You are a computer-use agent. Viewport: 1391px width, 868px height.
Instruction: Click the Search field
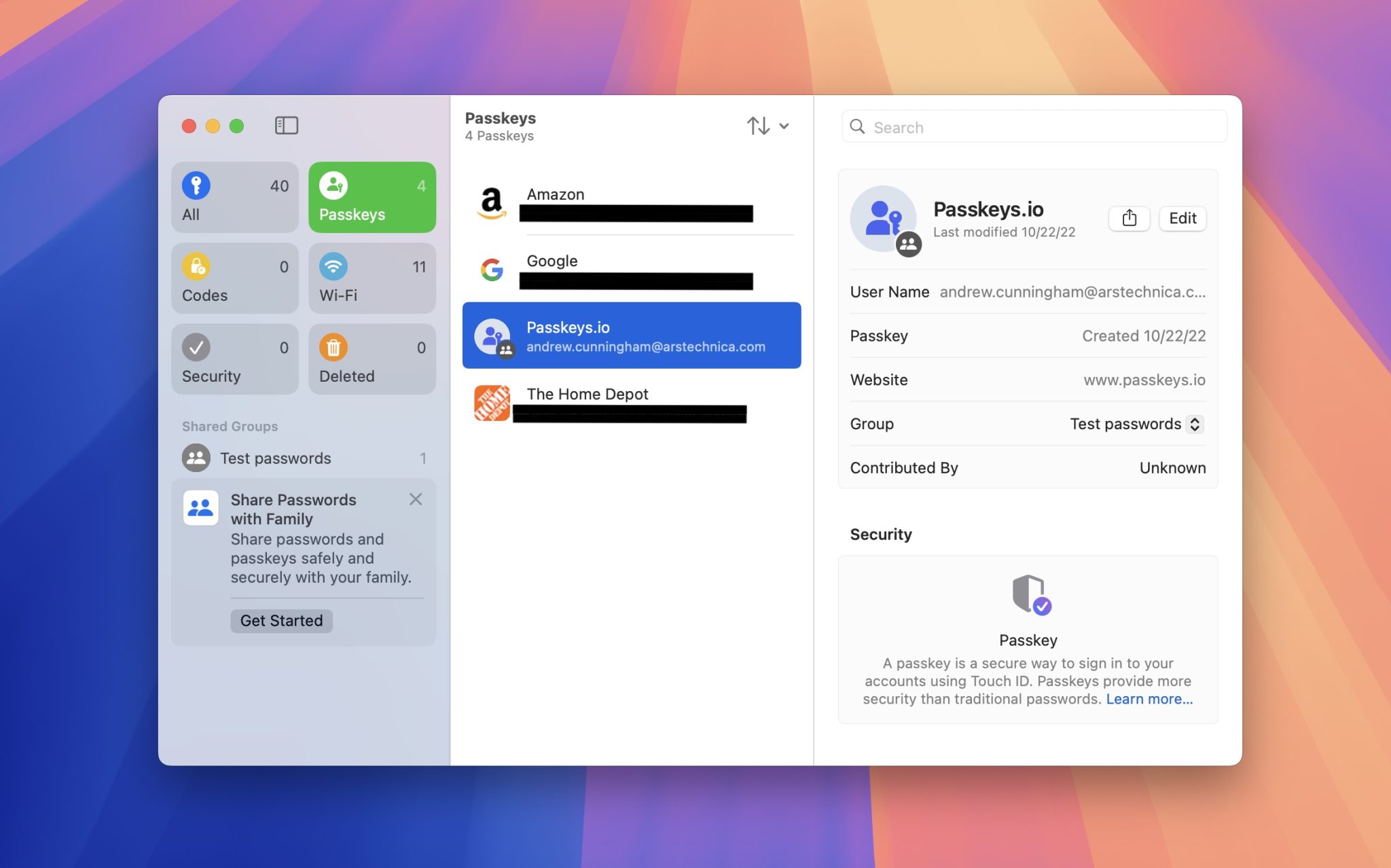(1033, 126)
